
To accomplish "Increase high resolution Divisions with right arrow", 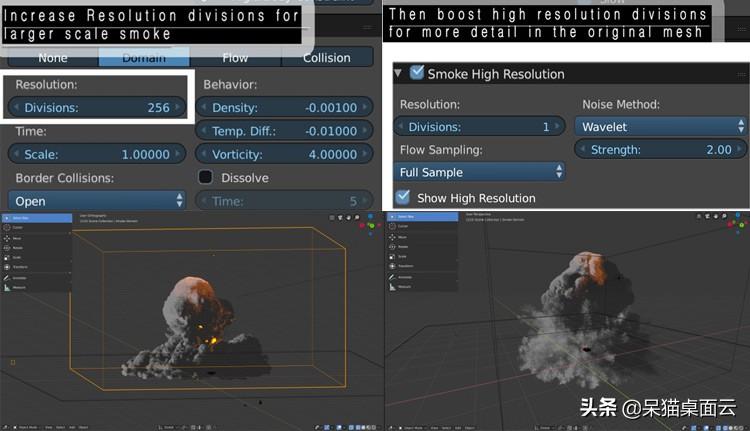I will point(557,126).
